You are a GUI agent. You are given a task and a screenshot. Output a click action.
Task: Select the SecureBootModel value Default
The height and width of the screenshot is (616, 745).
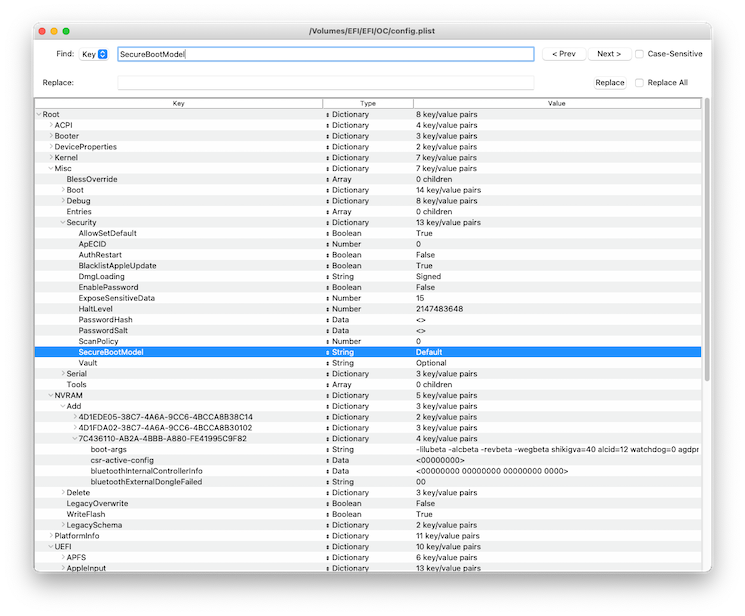[x=429, y=352]
